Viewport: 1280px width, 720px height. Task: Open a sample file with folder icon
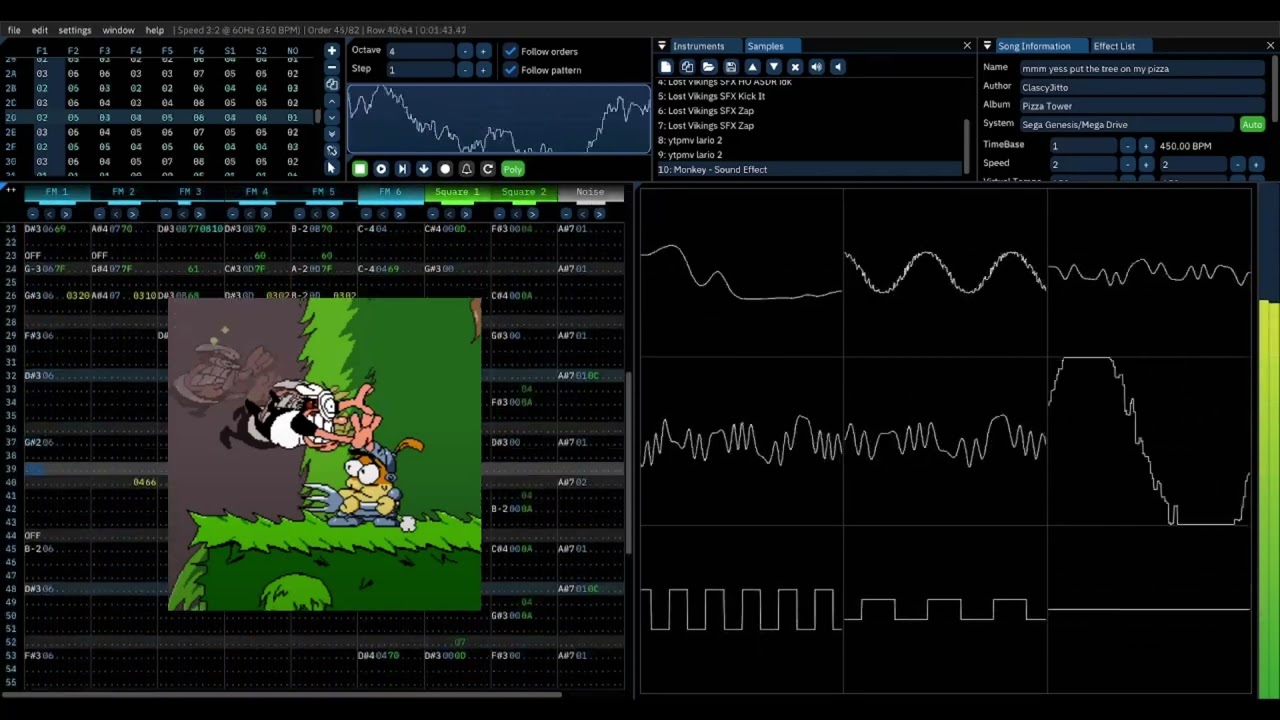pos(709,67)
